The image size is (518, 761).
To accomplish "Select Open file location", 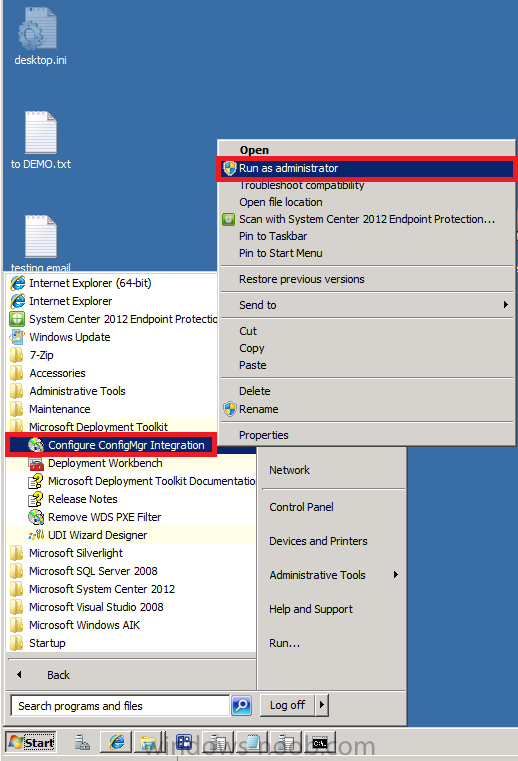I will click(x=281, y=202).
